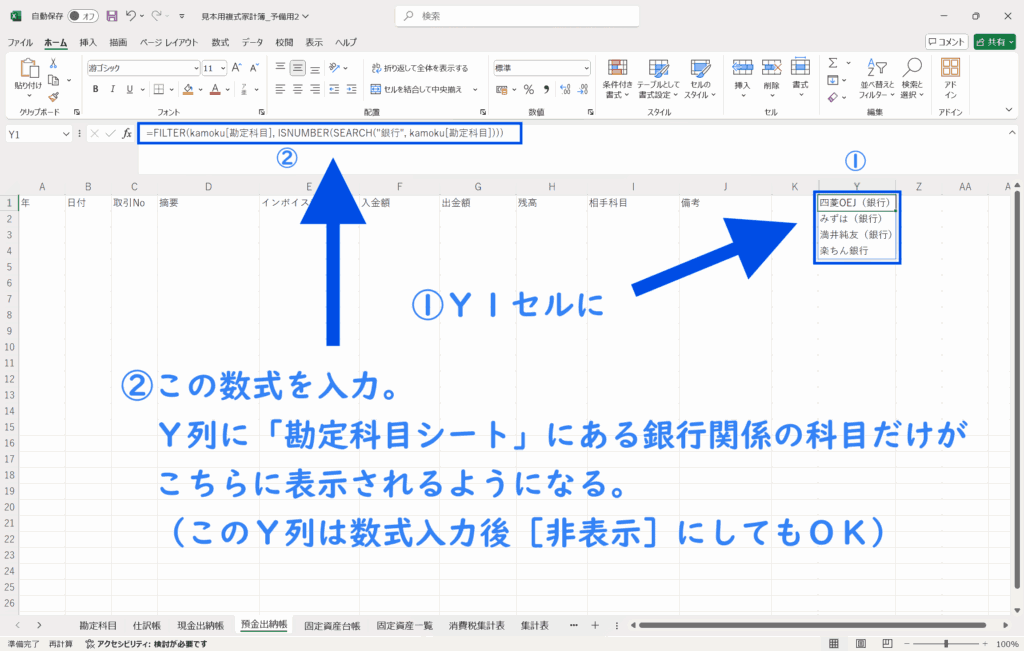The width and height of the screenshot is (1024, 651).
Task: Click the Insert Function fx icon
Action: 127,134
